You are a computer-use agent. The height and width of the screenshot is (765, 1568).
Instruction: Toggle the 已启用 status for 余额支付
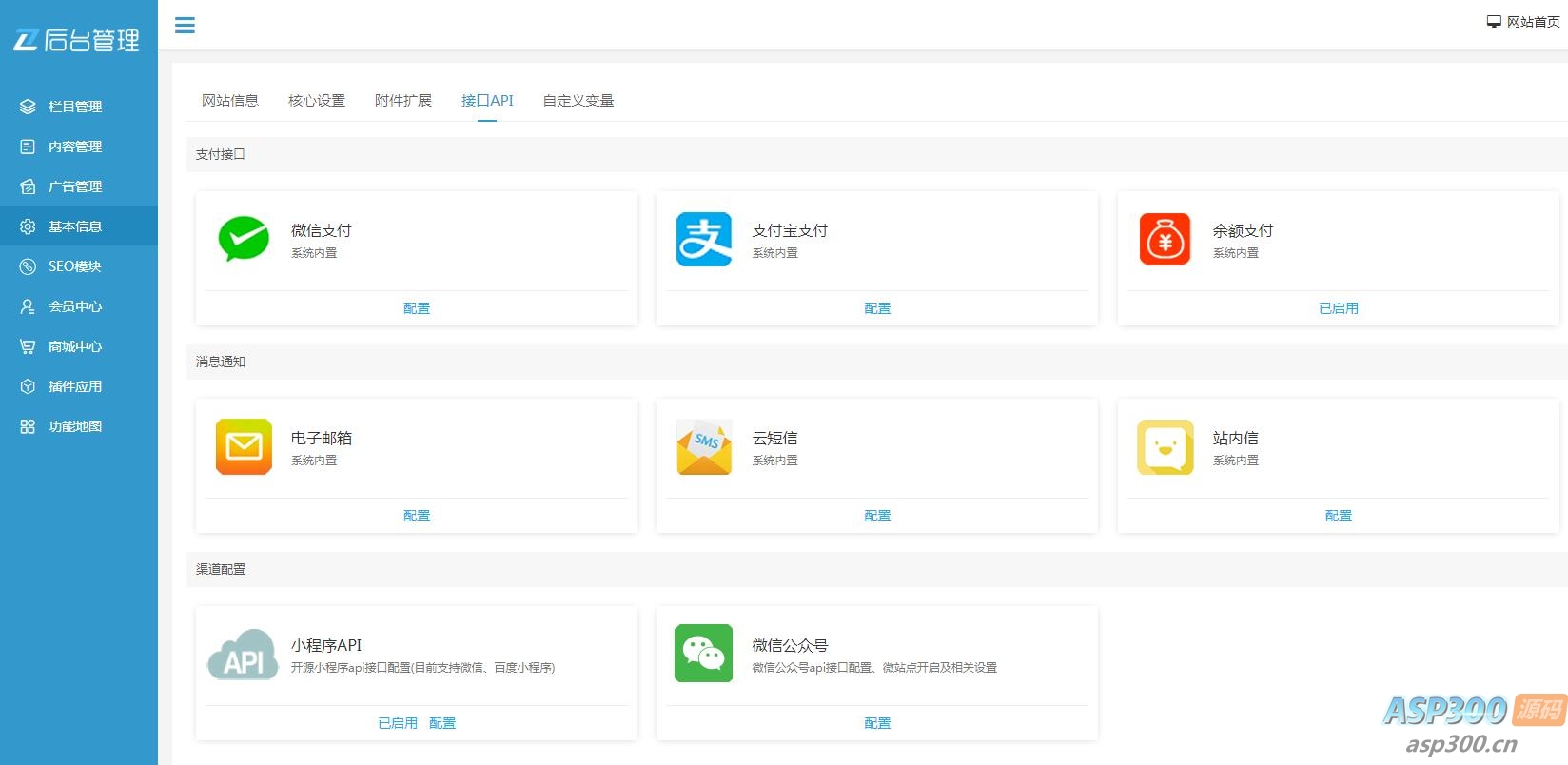click(1338, 308)
